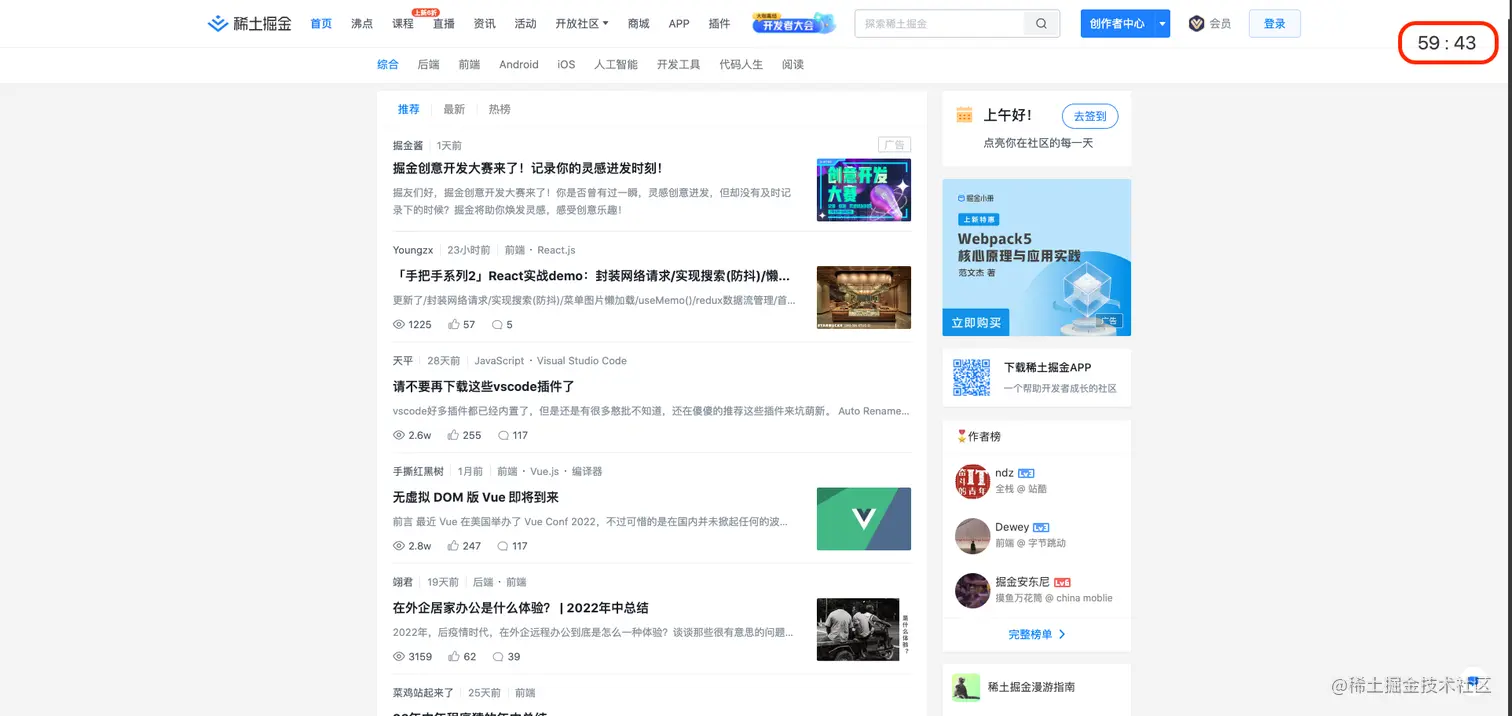Open the 无虚拟 DOM 版 Vue 即将到来 article
1512x716 pixels.
coord(476,497)
